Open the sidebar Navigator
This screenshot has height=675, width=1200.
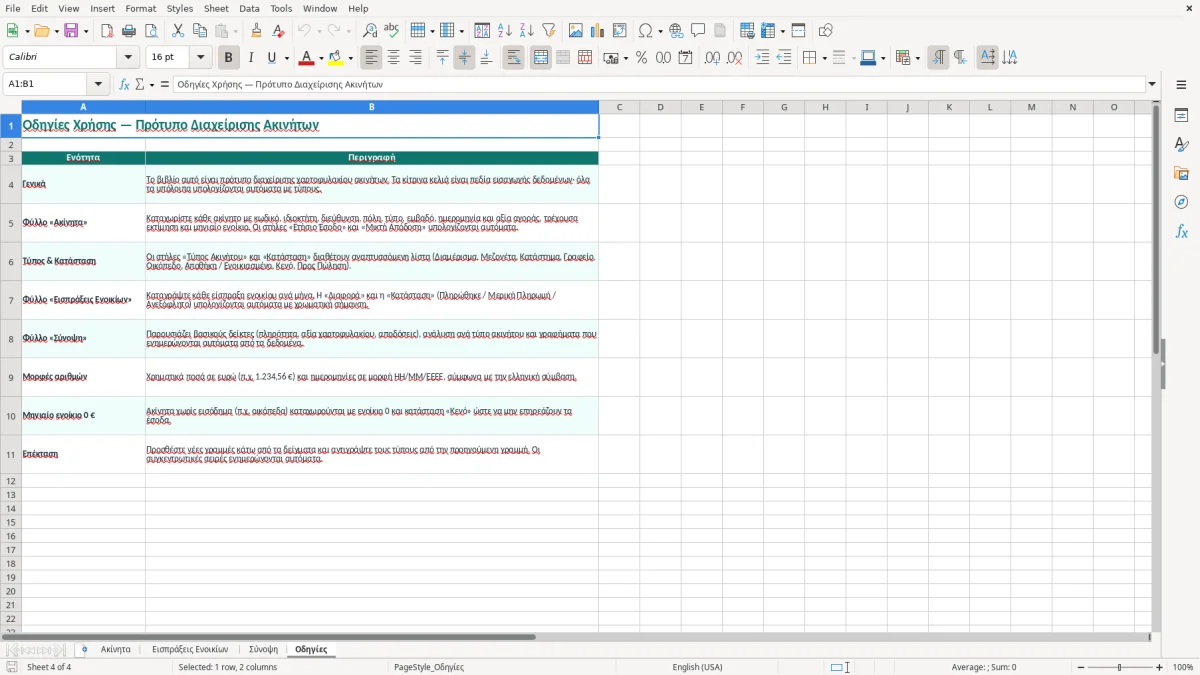pyautogui.click(x=1181, y=202)
